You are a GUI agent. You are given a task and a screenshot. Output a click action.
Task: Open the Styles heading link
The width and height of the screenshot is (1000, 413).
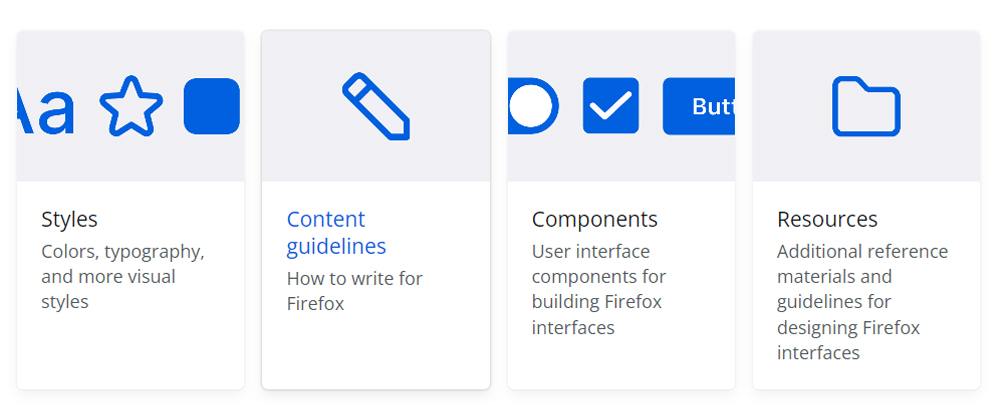tap(70, 219)
